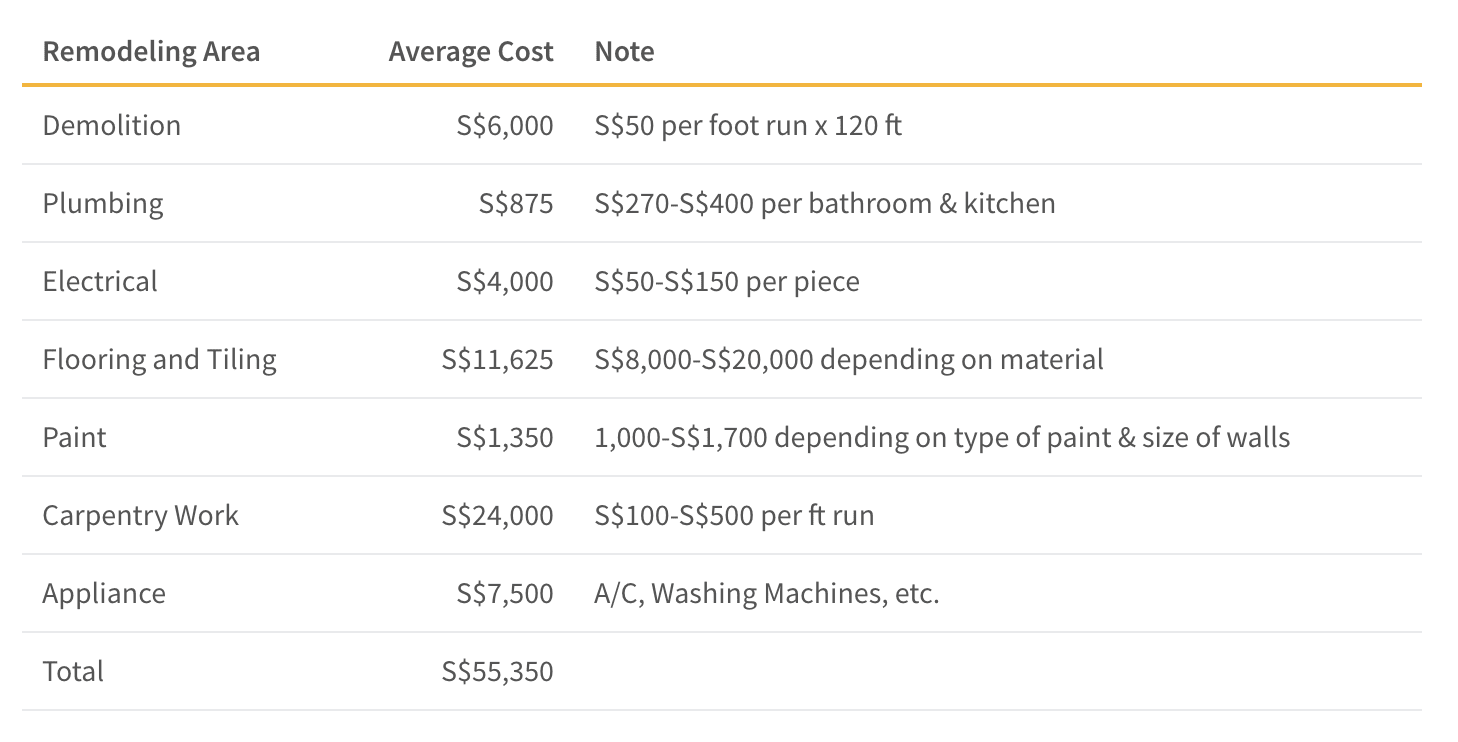Click the S$11,625 flooring cost
1458x742 pixels.
coord(498,359)
